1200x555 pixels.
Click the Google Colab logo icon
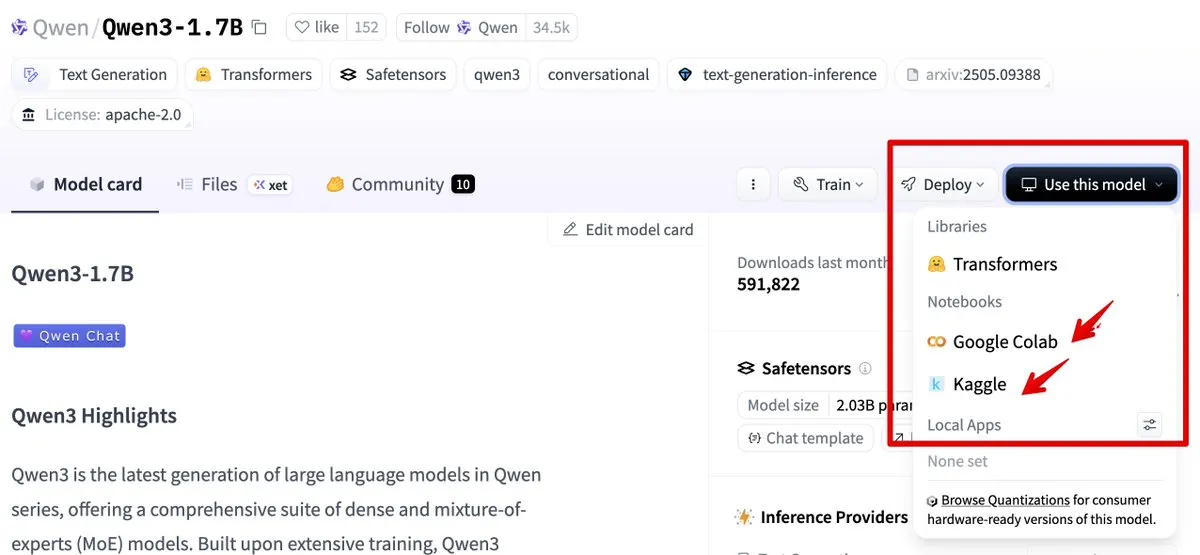[936, 342]
